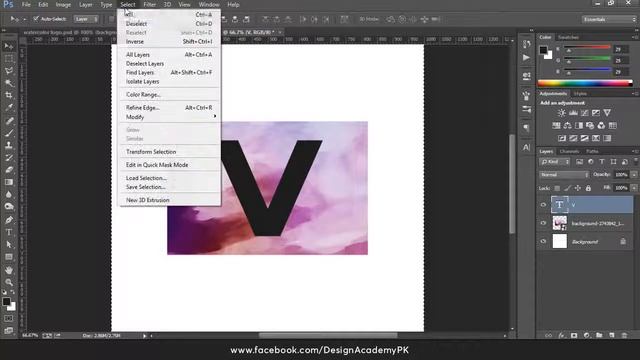
Task: Add a Brightness/Contrast adjustment
Action: [x=562, y=113]
